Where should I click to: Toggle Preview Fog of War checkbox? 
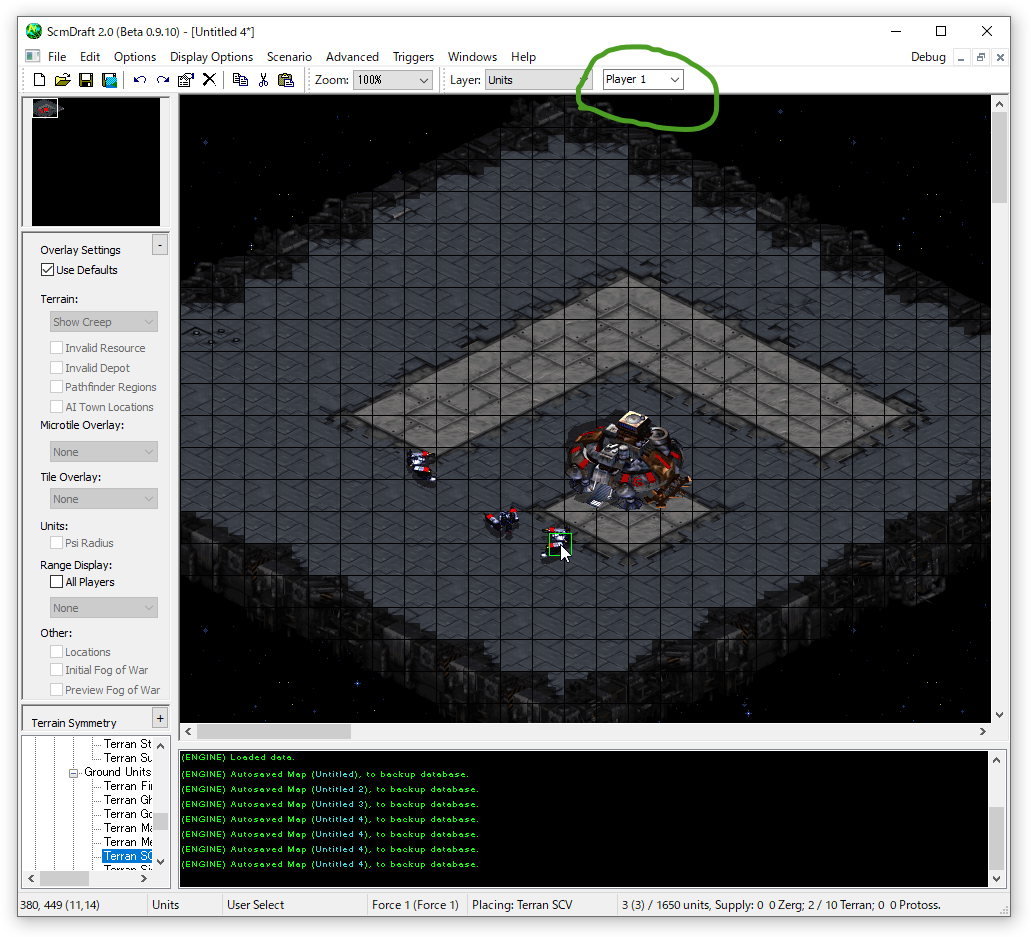(x=57, y=690)
